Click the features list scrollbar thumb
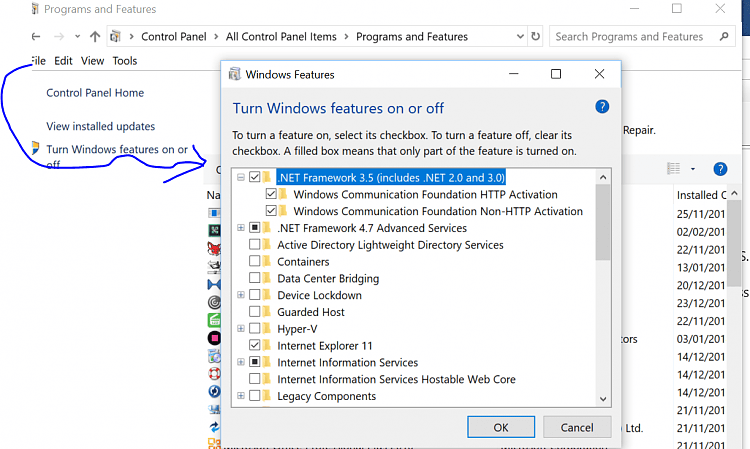The image size is (750, 449). (603, 222)
